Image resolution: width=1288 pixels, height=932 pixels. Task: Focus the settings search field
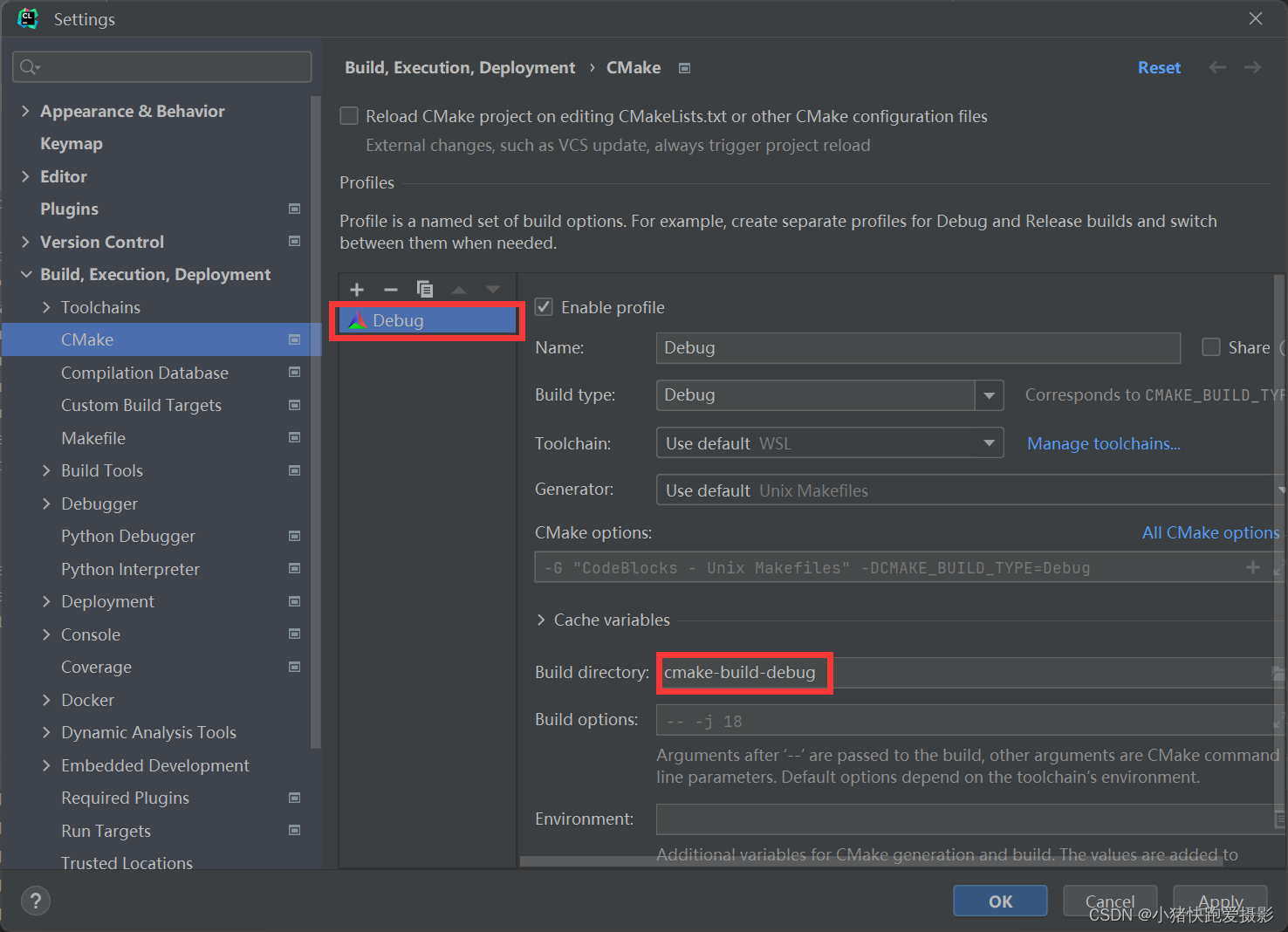point(162,67)
